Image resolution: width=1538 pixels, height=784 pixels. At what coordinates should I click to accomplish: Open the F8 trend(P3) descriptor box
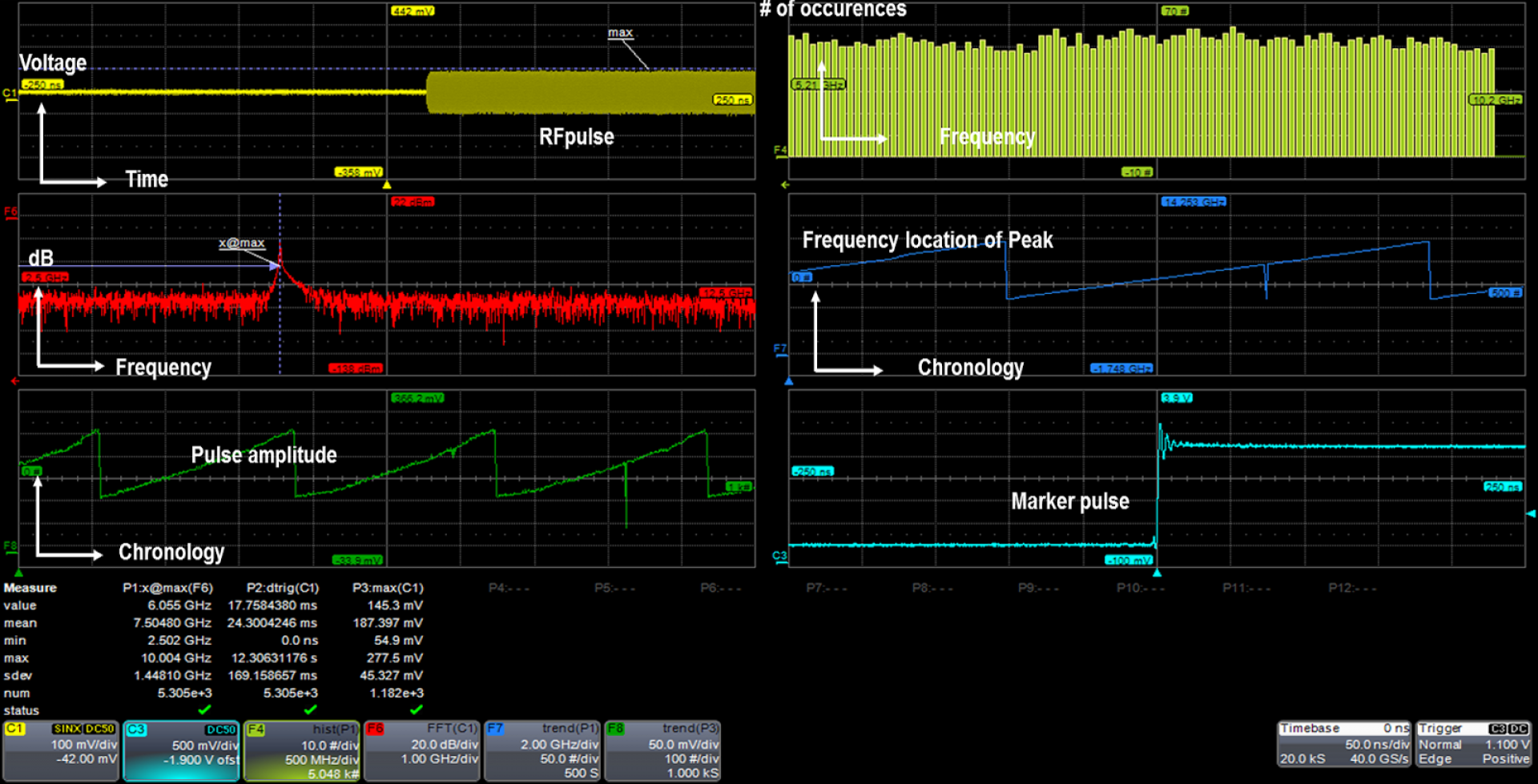(x=662, y=750)
